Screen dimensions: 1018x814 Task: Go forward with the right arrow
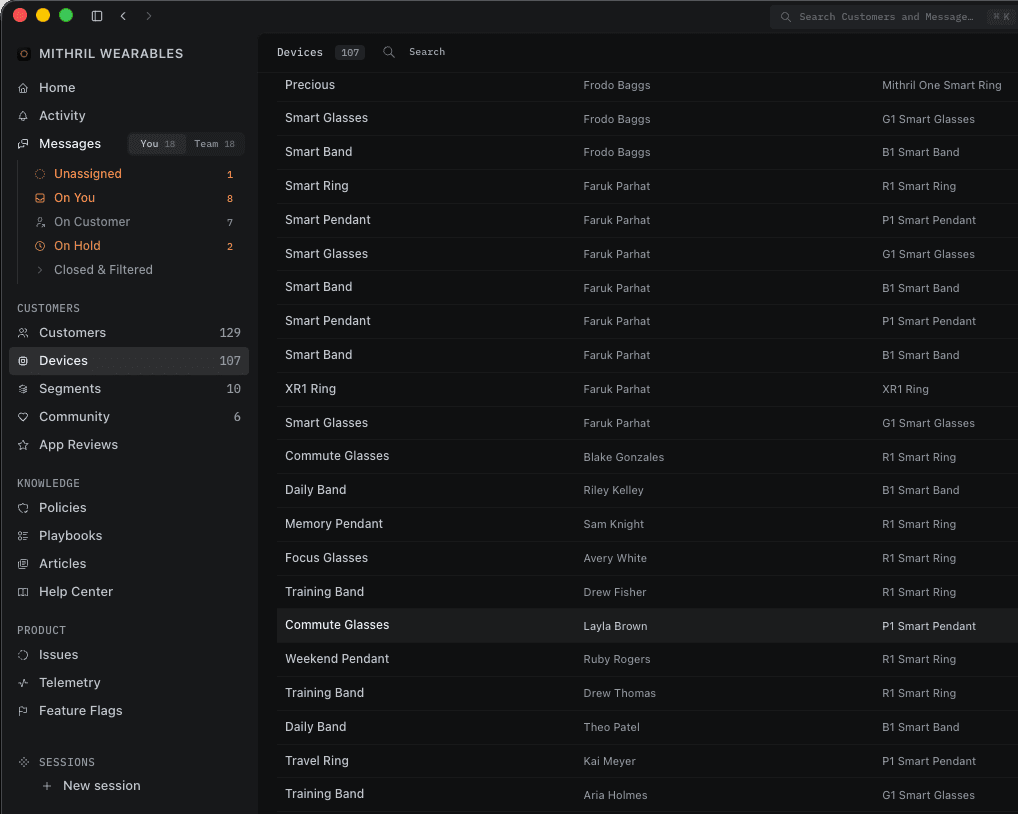click(x=149, y=16)
